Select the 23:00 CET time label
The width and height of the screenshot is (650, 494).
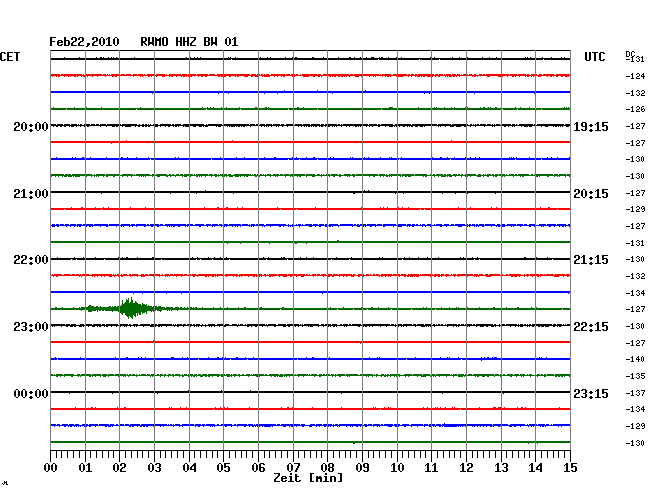click(x=31, y=327)
